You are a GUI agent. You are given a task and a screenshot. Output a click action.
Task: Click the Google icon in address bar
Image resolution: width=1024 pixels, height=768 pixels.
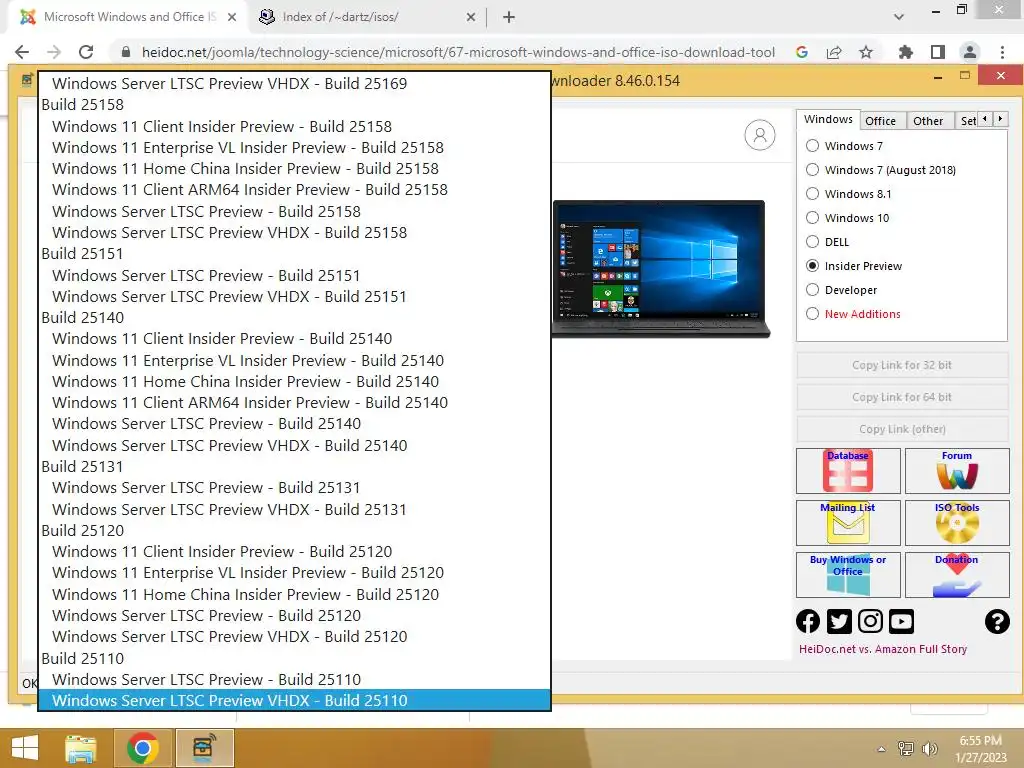click(802, 52)
